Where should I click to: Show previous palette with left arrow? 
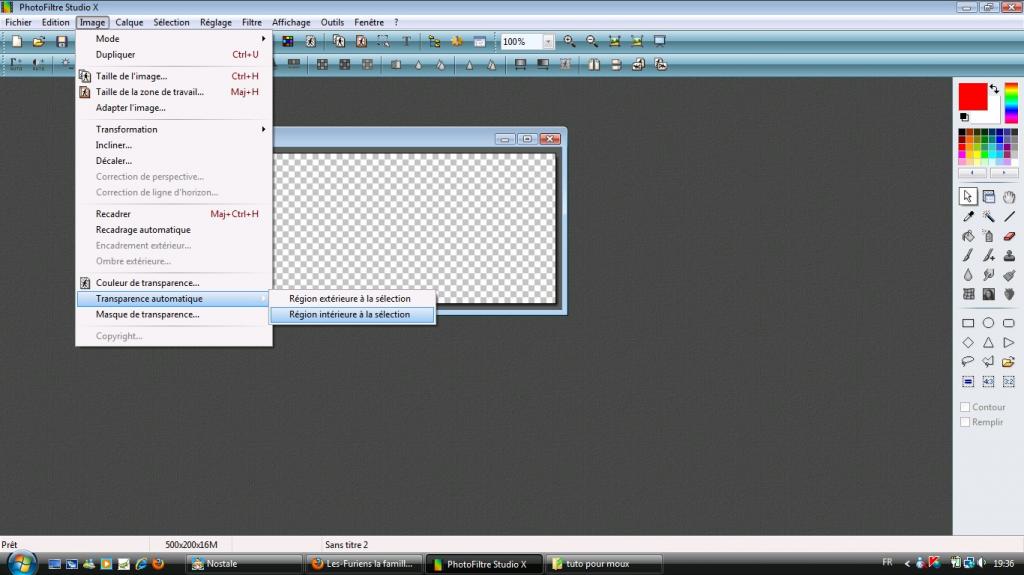[972, 173]
